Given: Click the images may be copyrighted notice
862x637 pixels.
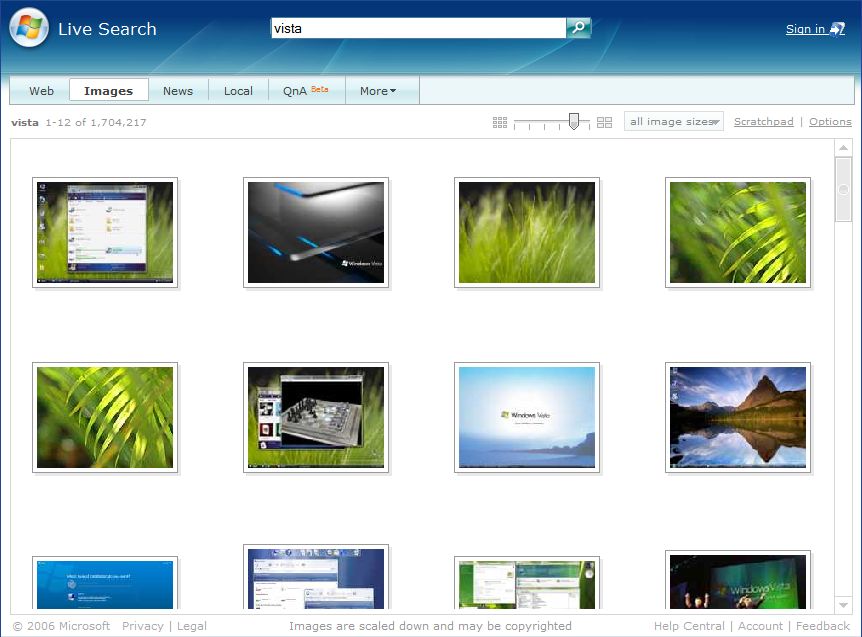Looking at the screenshot, I should tap(430, 626).
